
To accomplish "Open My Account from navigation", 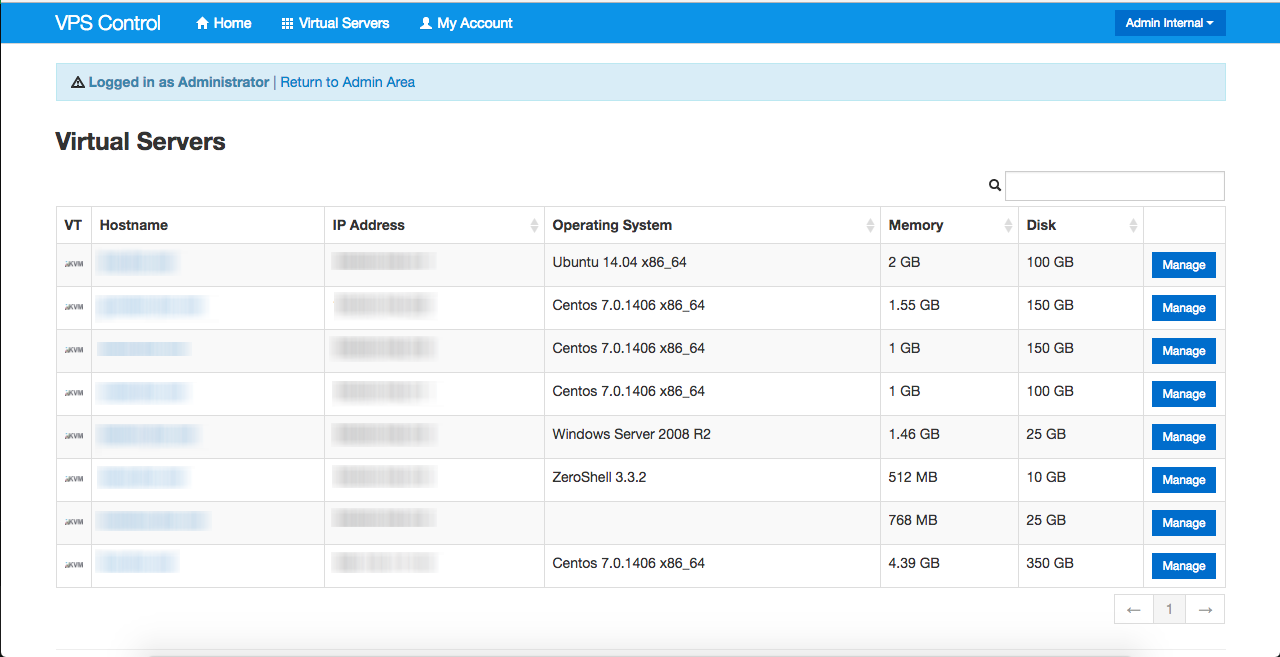I will coord(466,23).
